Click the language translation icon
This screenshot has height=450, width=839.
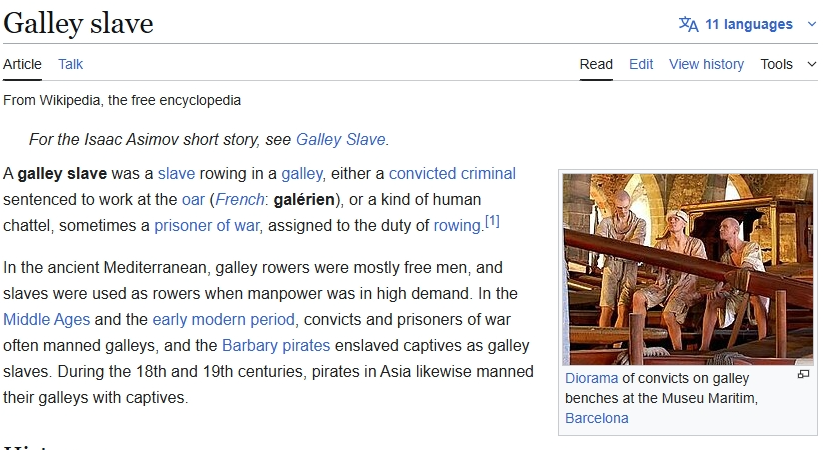click(x=688, y=24)
